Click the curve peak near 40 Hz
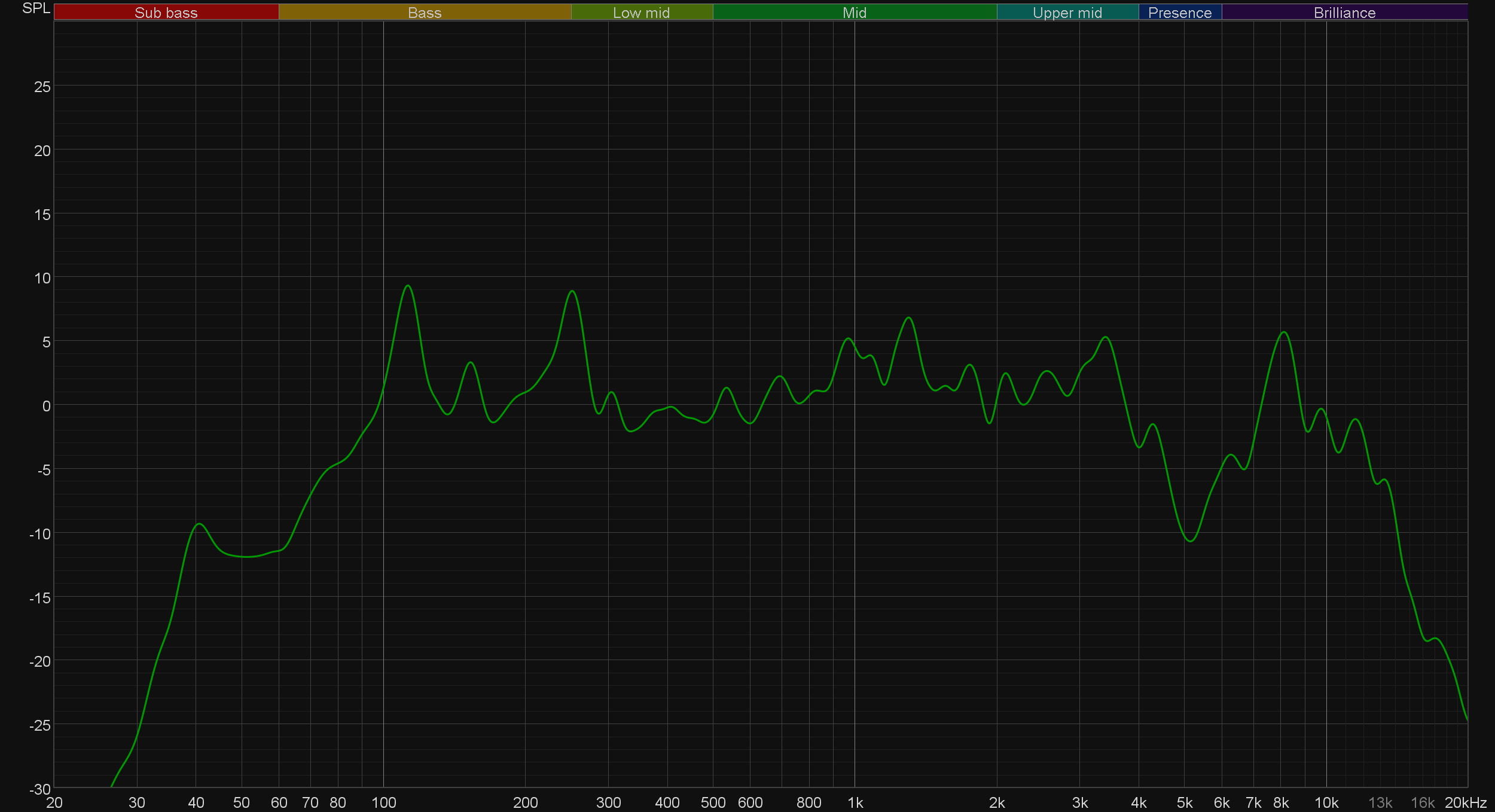The image size is (1495, 812). pyautogui.click(x=199, y=524)
